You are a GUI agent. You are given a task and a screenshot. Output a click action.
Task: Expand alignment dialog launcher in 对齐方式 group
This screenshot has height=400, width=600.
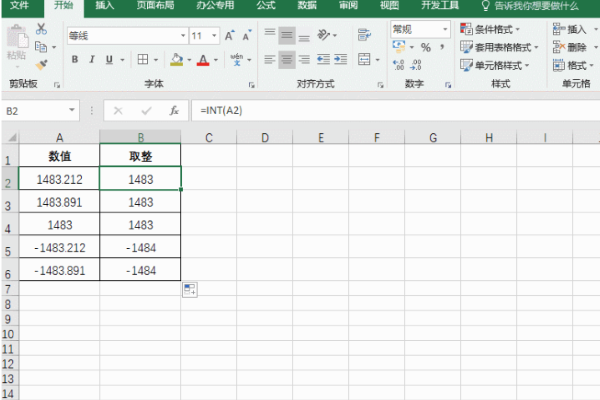point(380,85)
